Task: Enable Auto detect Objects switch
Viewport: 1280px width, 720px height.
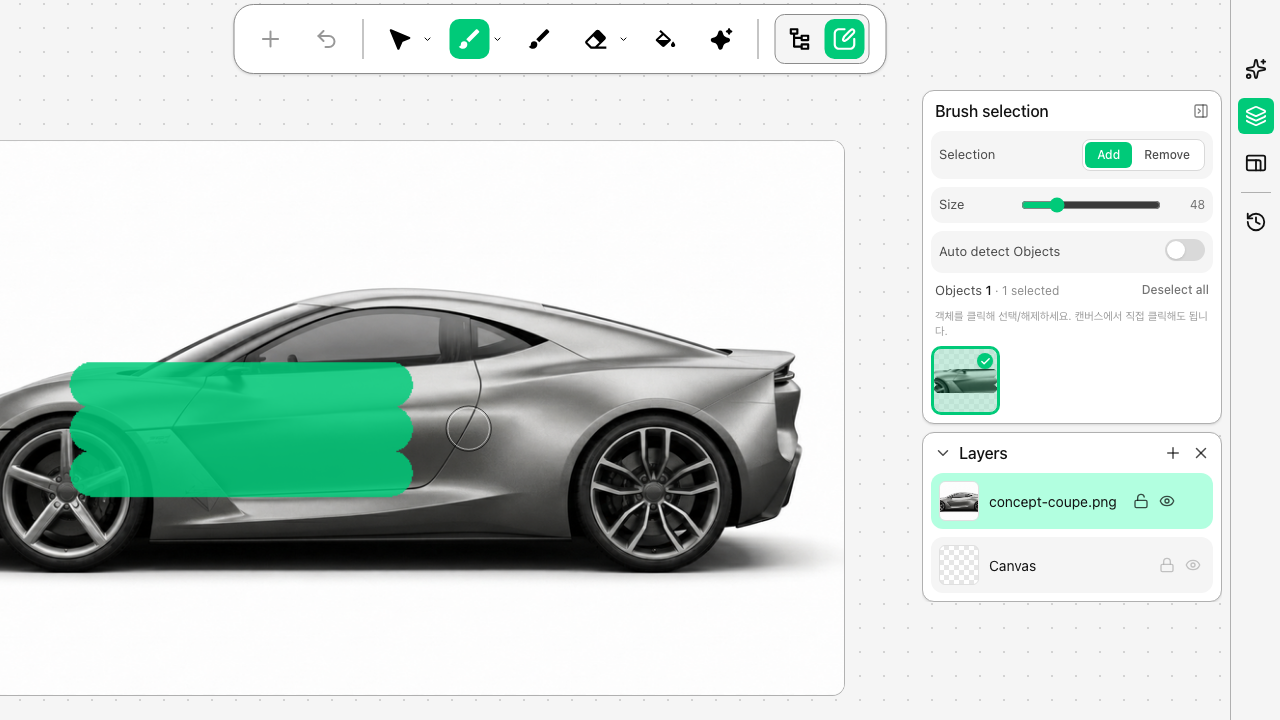Action: 1185,250
